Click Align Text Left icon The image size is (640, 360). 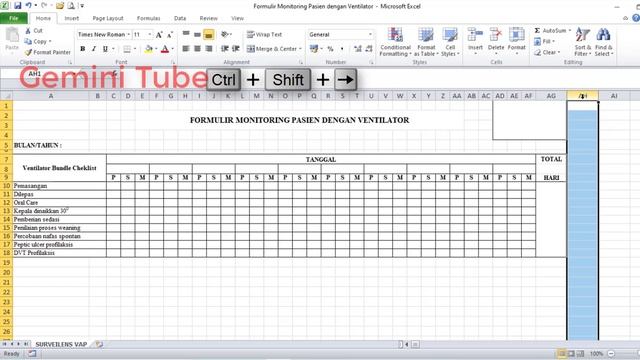[186, 49]
